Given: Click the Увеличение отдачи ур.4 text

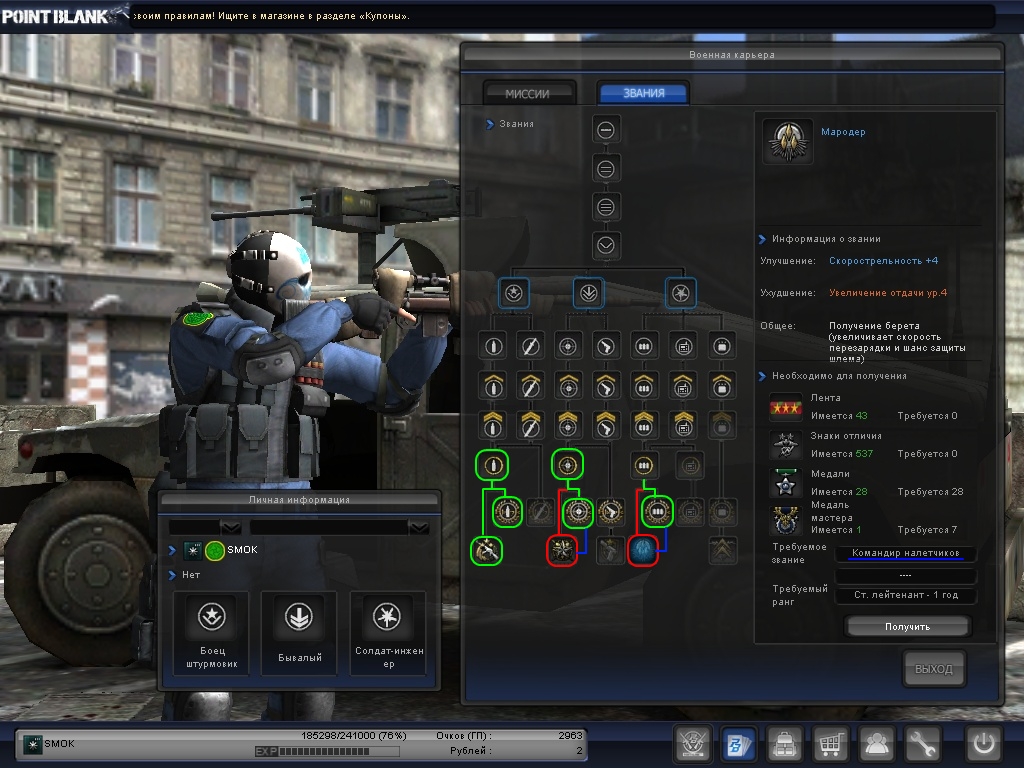Looking at the screenshot, I should 888,293.
